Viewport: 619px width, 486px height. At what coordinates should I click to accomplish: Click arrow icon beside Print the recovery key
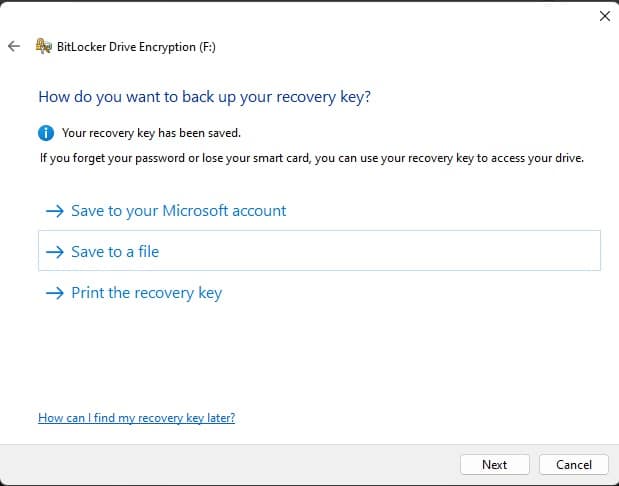tap(54, 293)
